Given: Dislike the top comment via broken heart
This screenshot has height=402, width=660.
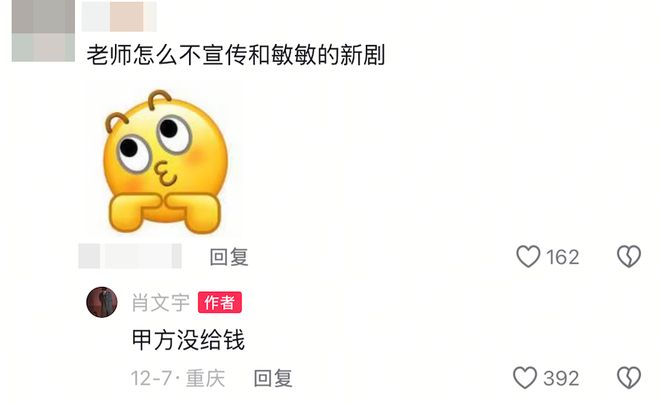Looking at the screenshot, I should pos(629,256).
